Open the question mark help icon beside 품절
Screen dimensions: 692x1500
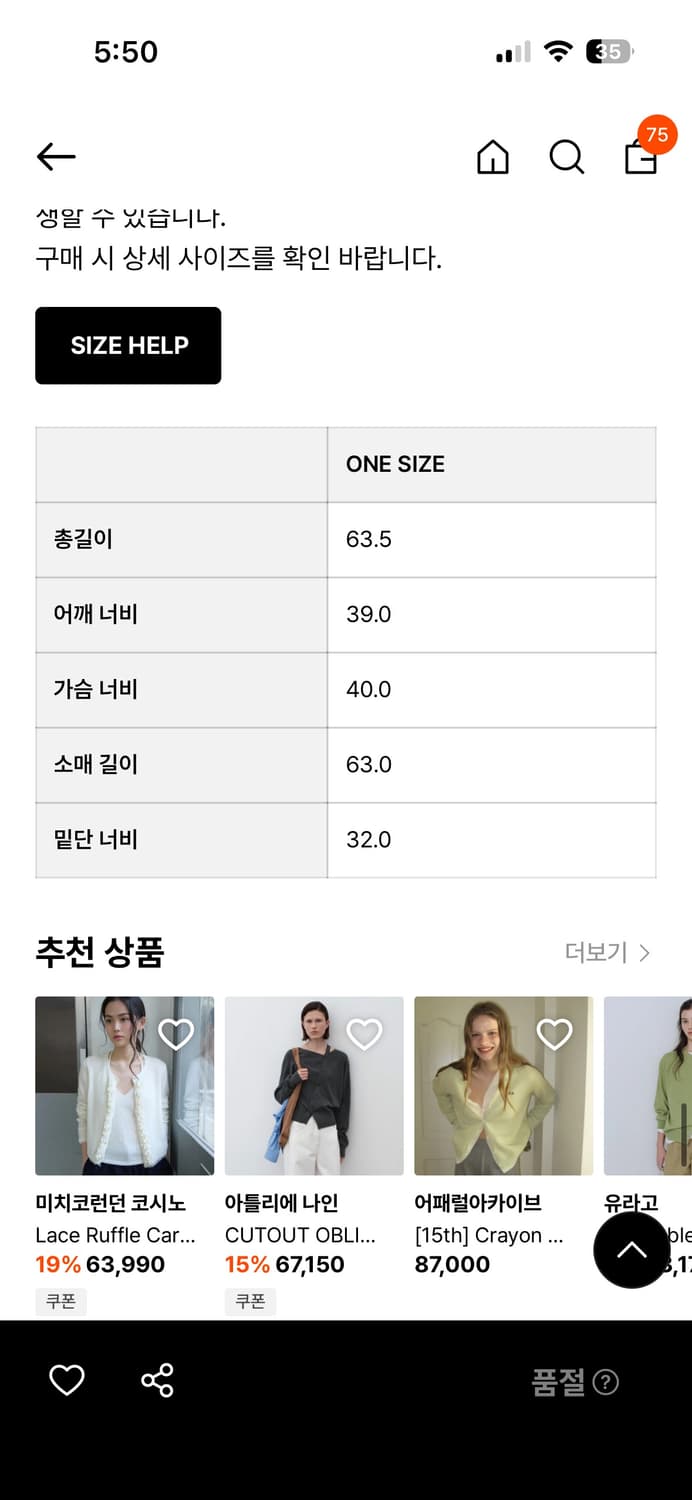tap(606, 1382)
